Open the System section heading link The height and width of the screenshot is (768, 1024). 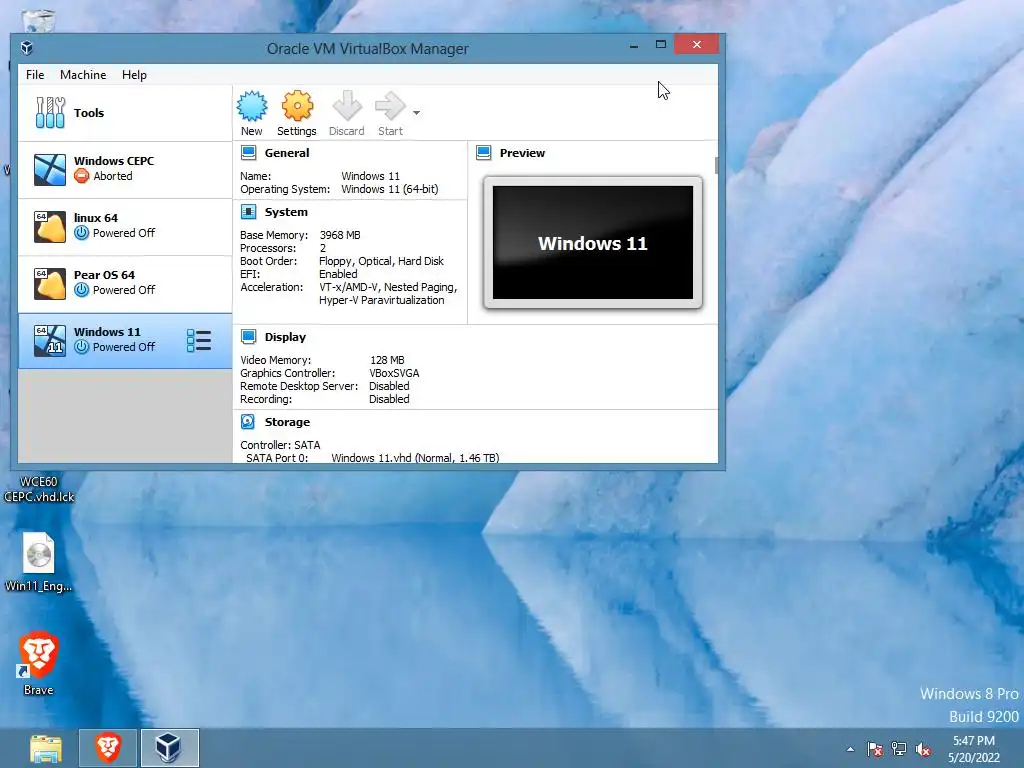(286, 212)
